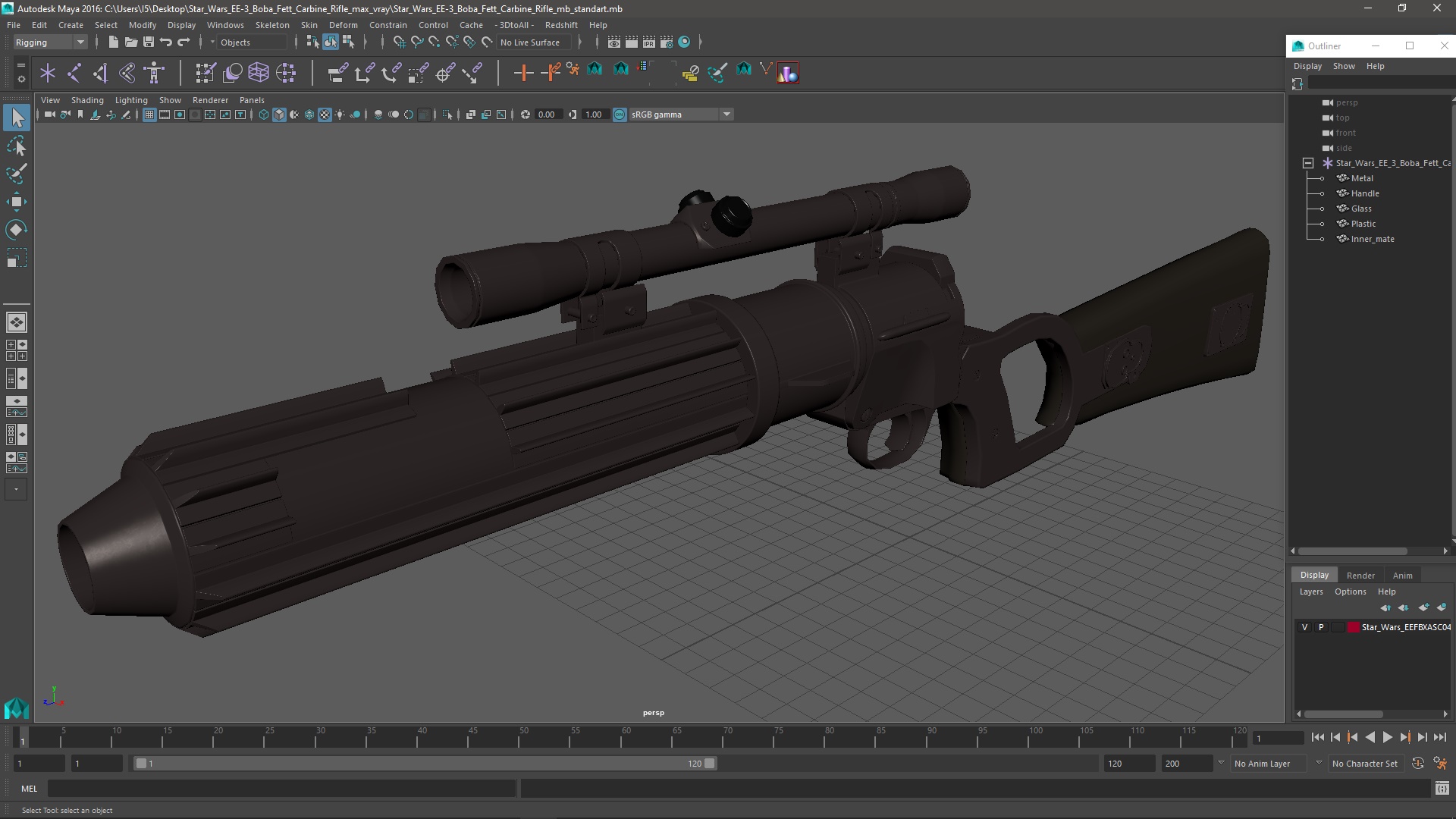Click the Save scene icon
The height and width of the screenshot is (819, 1456).
tap(149, 42)
